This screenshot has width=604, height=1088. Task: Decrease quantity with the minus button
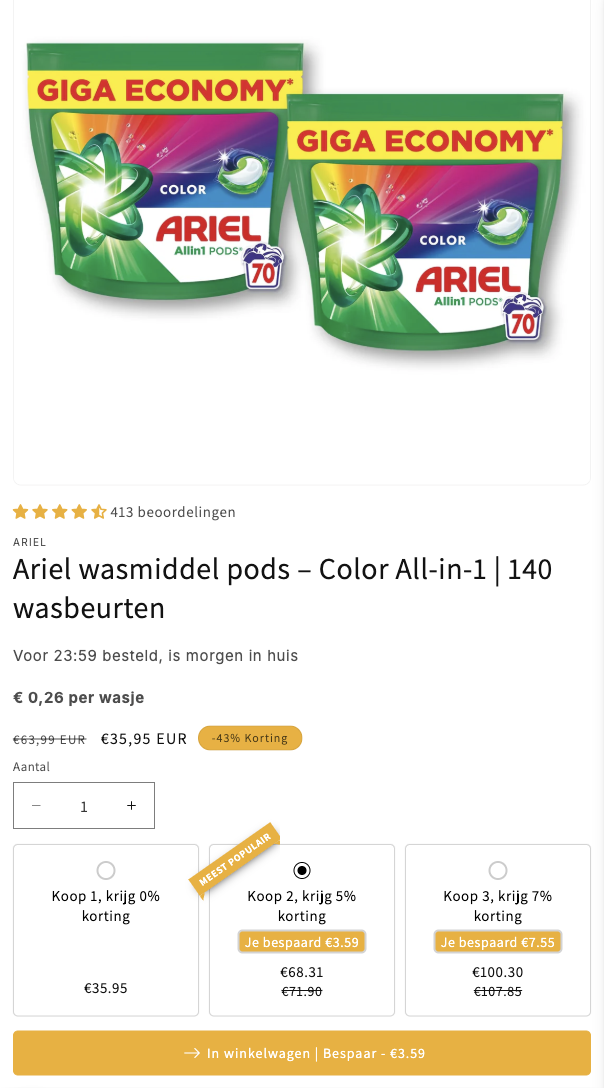[37, 806]
